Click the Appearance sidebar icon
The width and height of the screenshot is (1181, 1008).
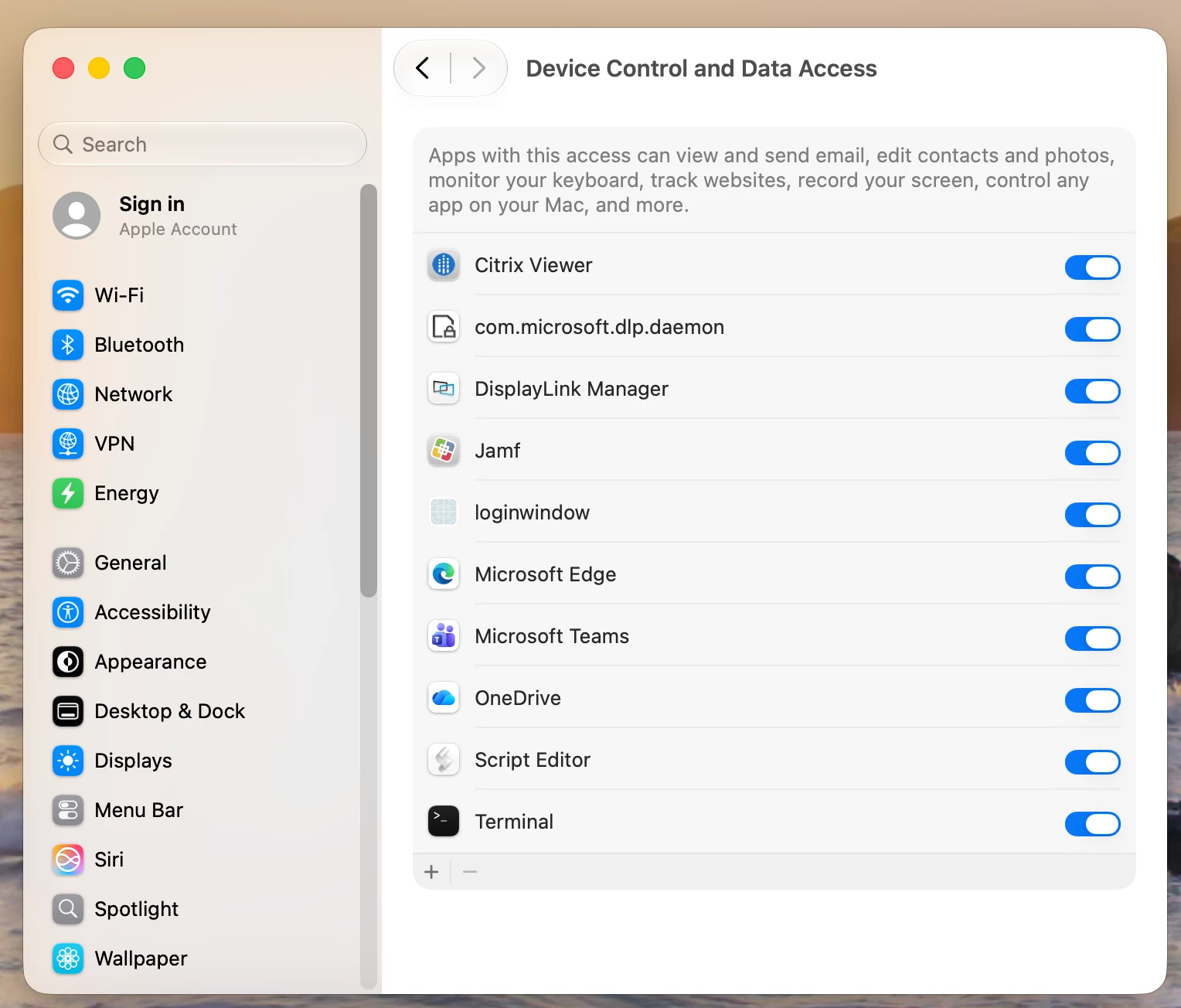coord(68,662)
